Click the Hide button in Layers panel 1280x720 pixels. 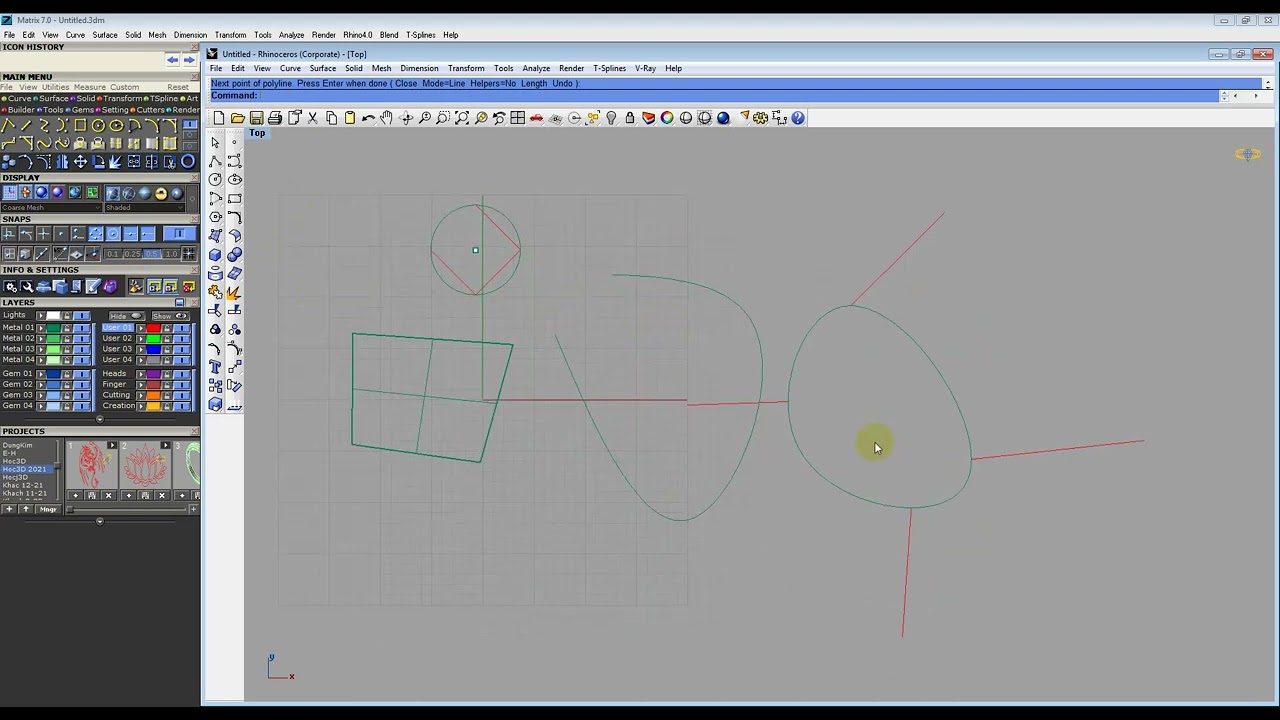pyautogui.click(x=127, y=316)
